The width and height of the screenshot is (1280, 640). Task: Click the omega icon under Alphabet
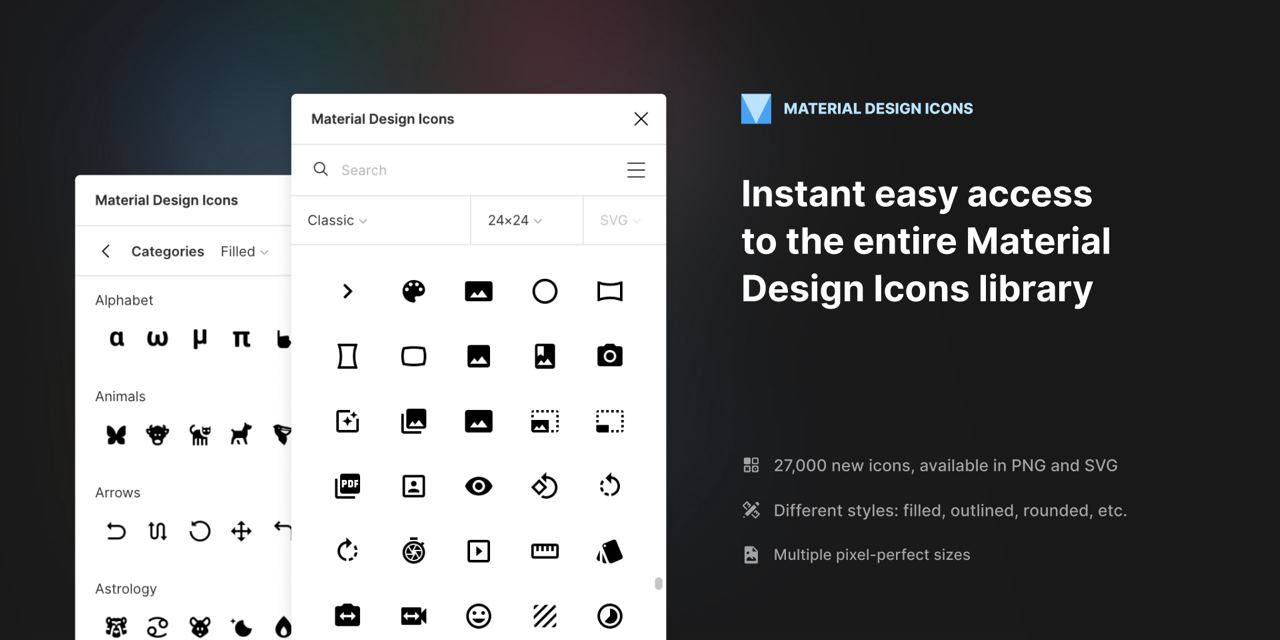pos(158,338)
